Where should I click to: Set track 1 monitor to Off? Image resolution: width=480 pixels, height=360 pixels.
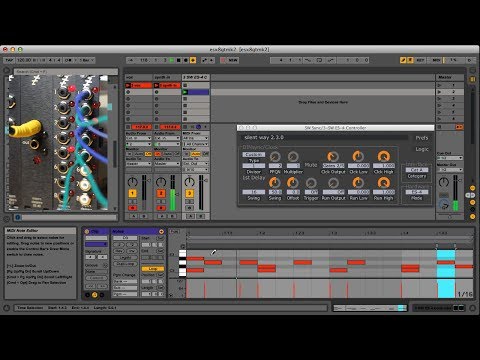coord(148,154)
